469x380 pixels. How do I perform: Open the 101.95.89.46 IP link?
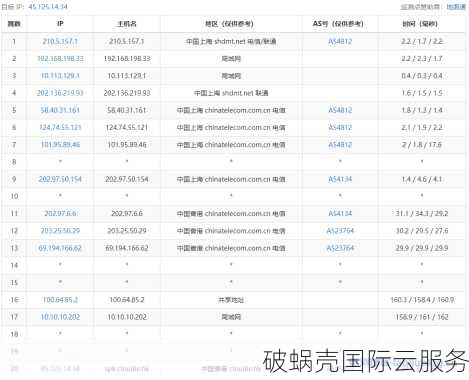click(60, 145)
